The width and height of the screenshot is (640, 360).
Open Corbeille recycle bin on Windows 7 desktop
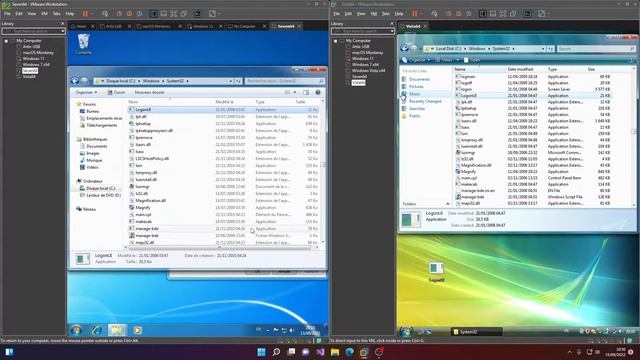pyautogui.click(x=83, y=44)
